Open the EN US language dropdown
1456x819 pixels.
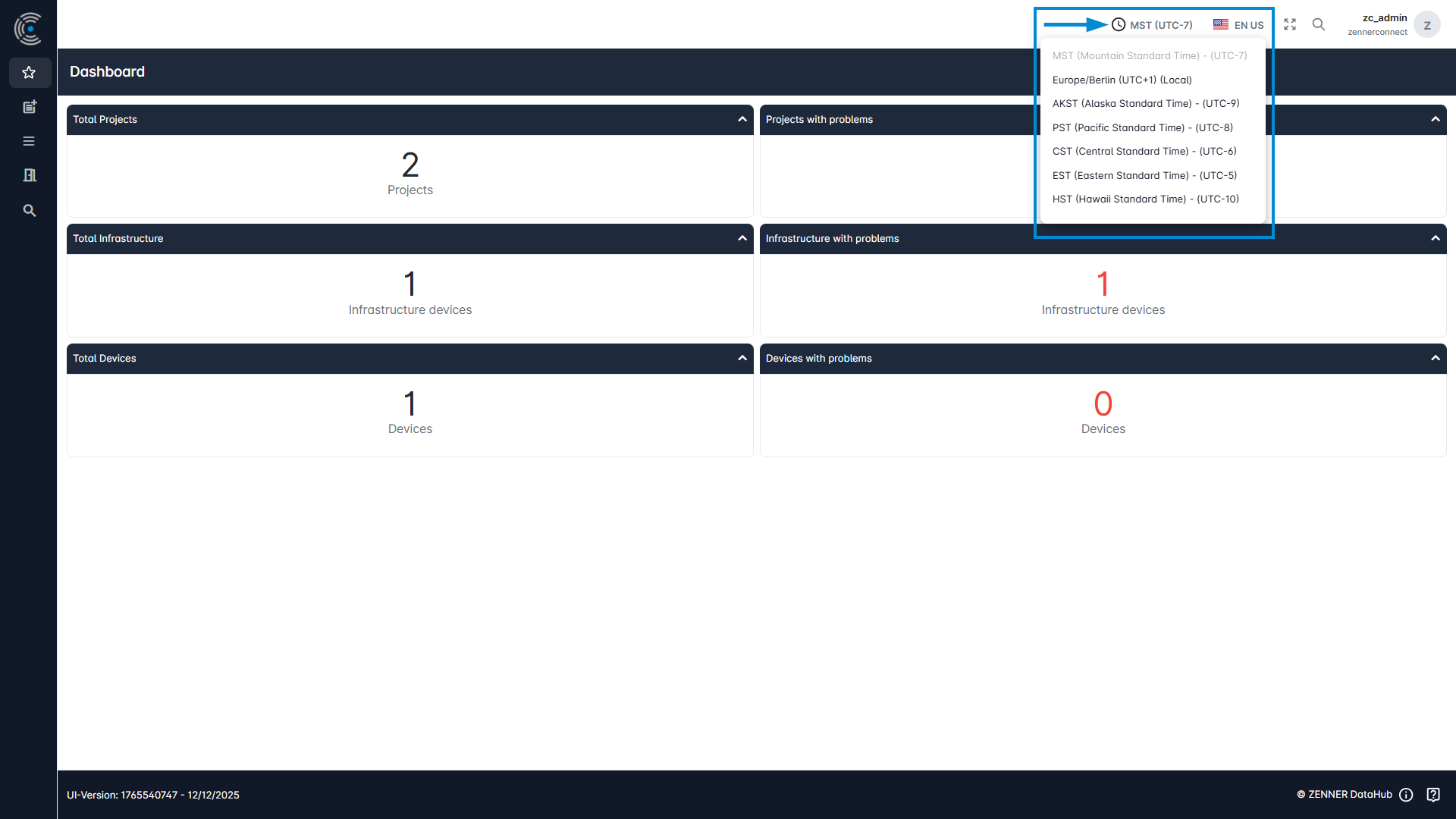point(1238,25)
